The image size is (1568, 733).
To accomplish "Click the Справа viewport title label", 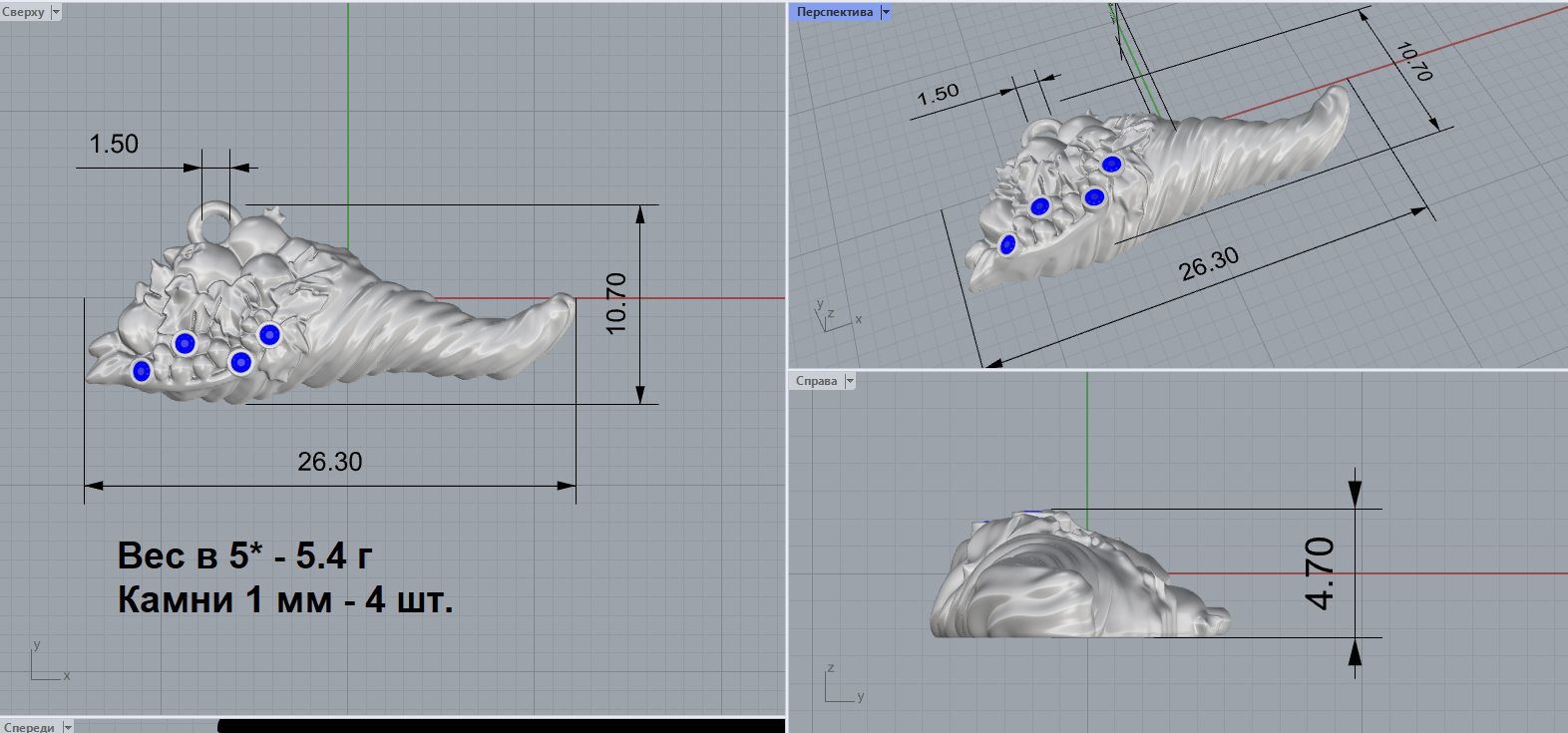I will [816, 381].
